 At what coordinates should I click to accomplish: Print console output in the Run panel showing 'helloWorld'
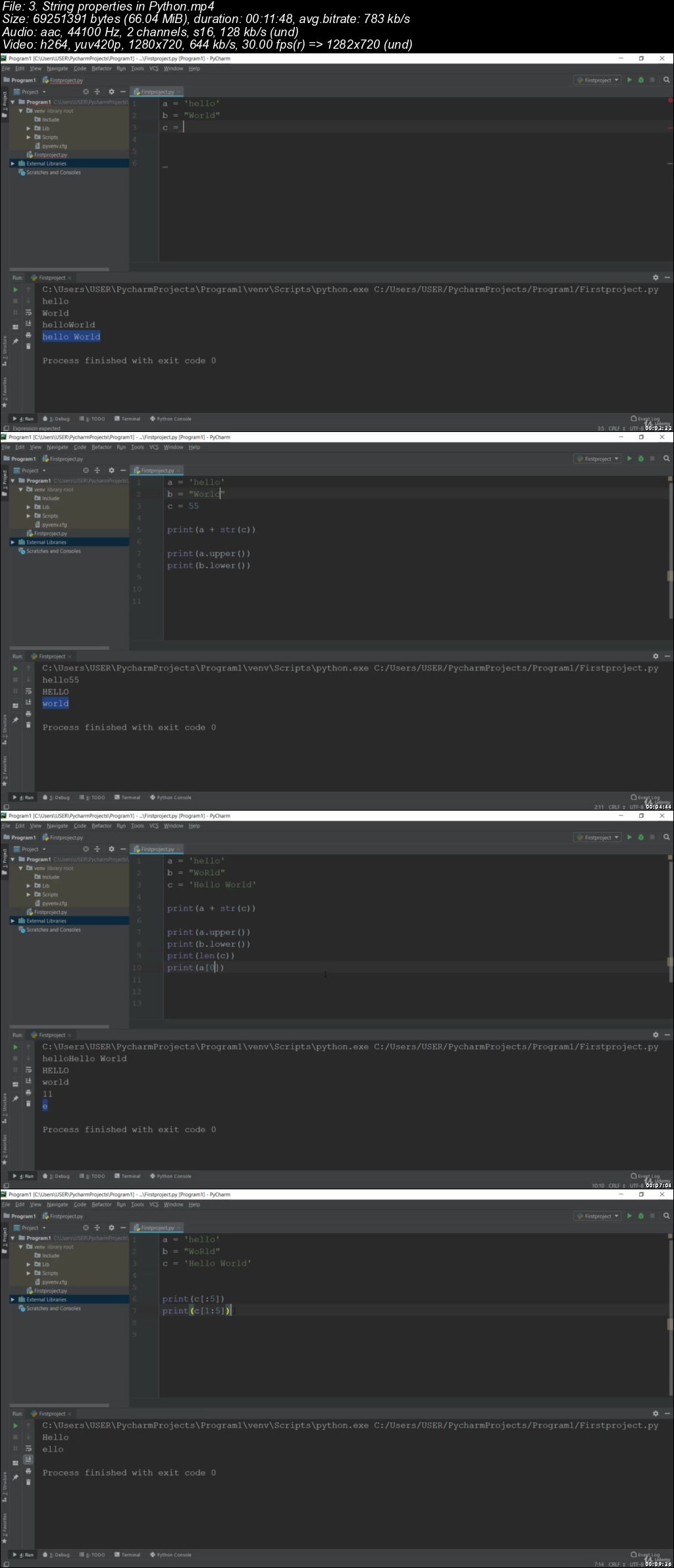click(28, 335)
